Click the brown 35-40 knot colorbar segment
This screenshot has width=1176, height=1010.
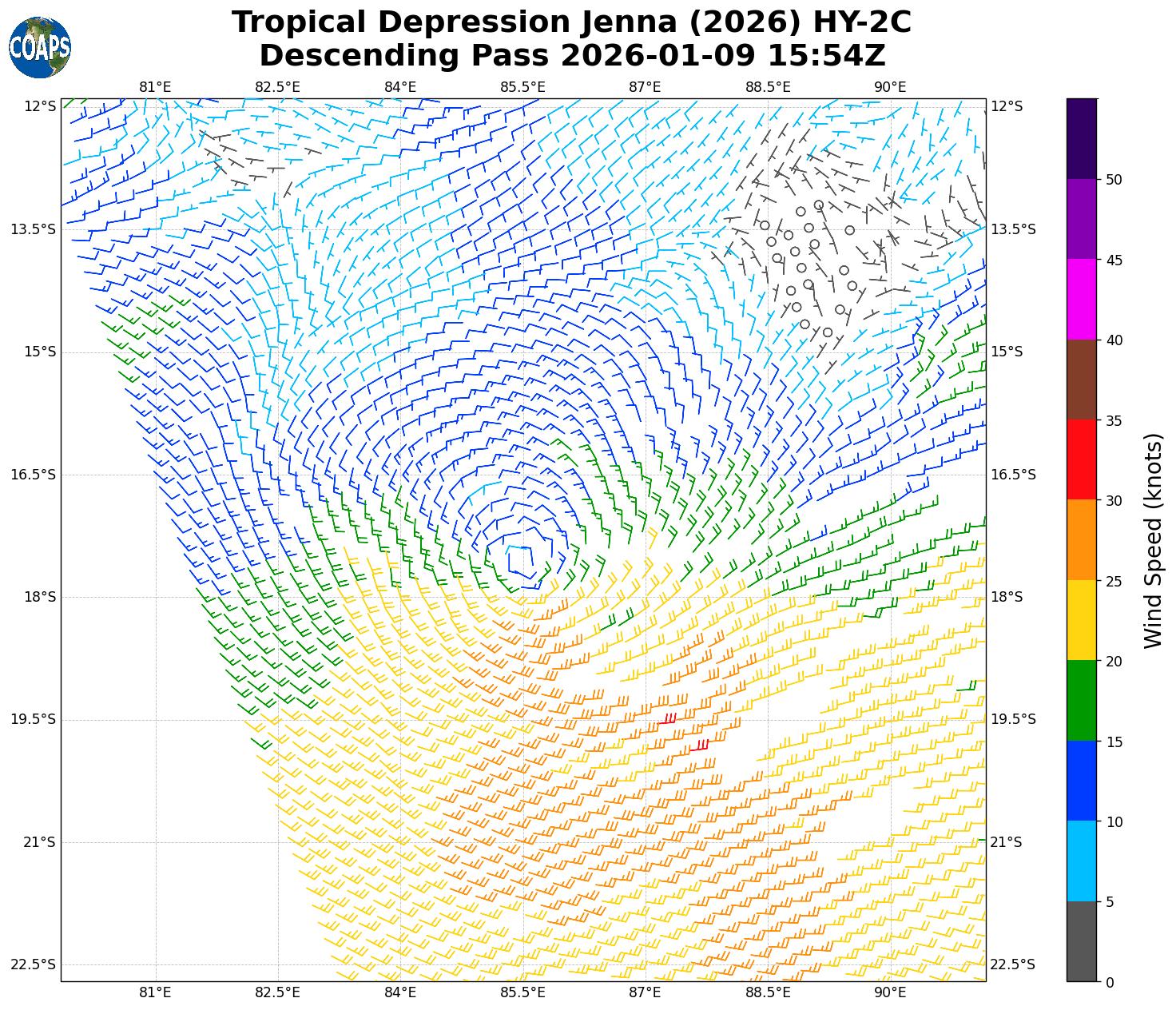1082,380
